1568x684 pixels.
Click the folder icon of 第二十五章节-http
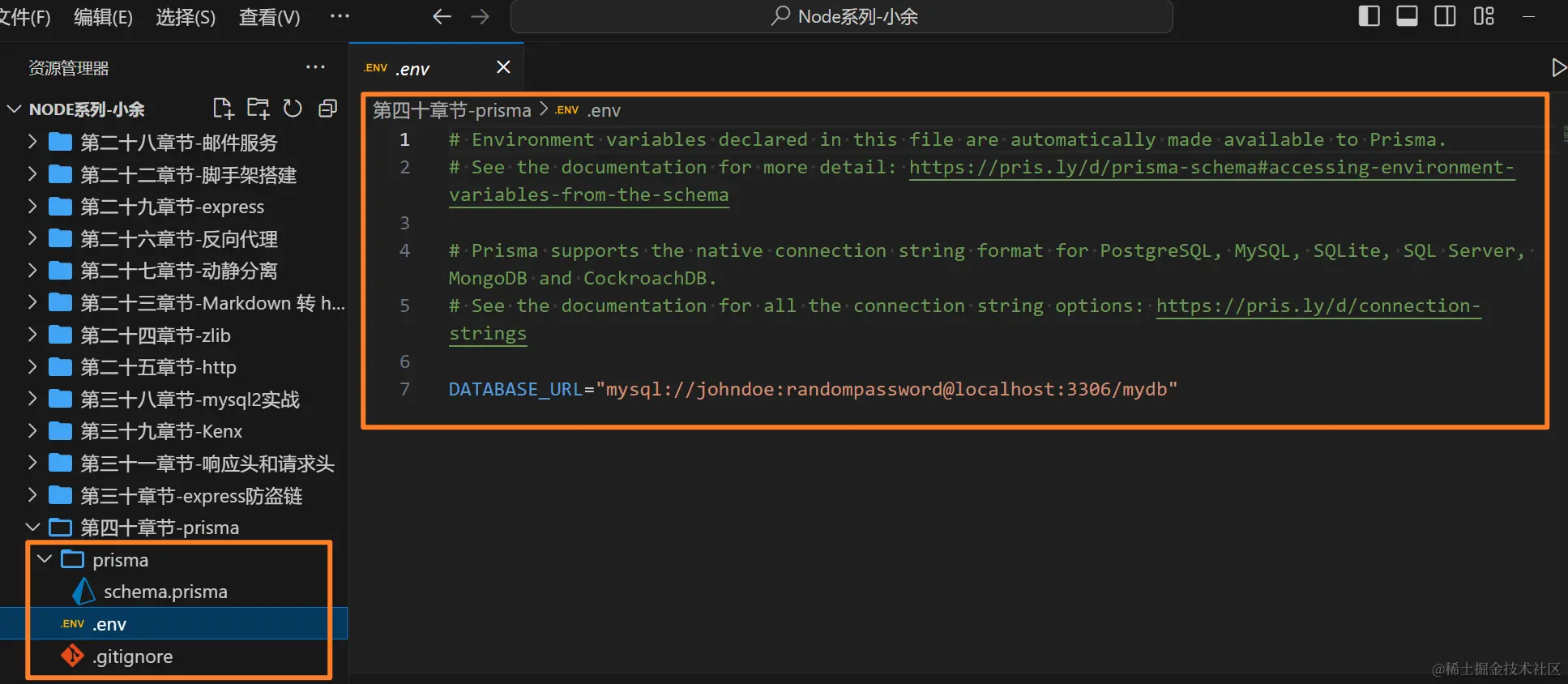coord(60,367)
